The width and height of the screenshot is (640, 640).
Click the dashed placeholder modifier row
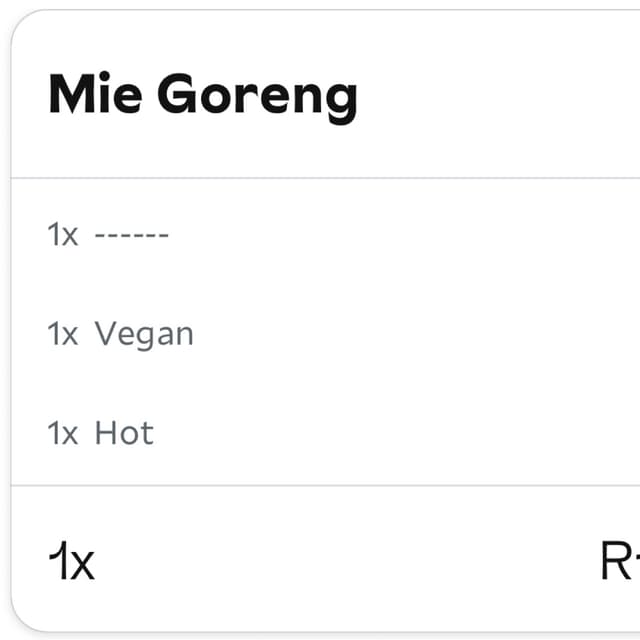tap(109, 235)
